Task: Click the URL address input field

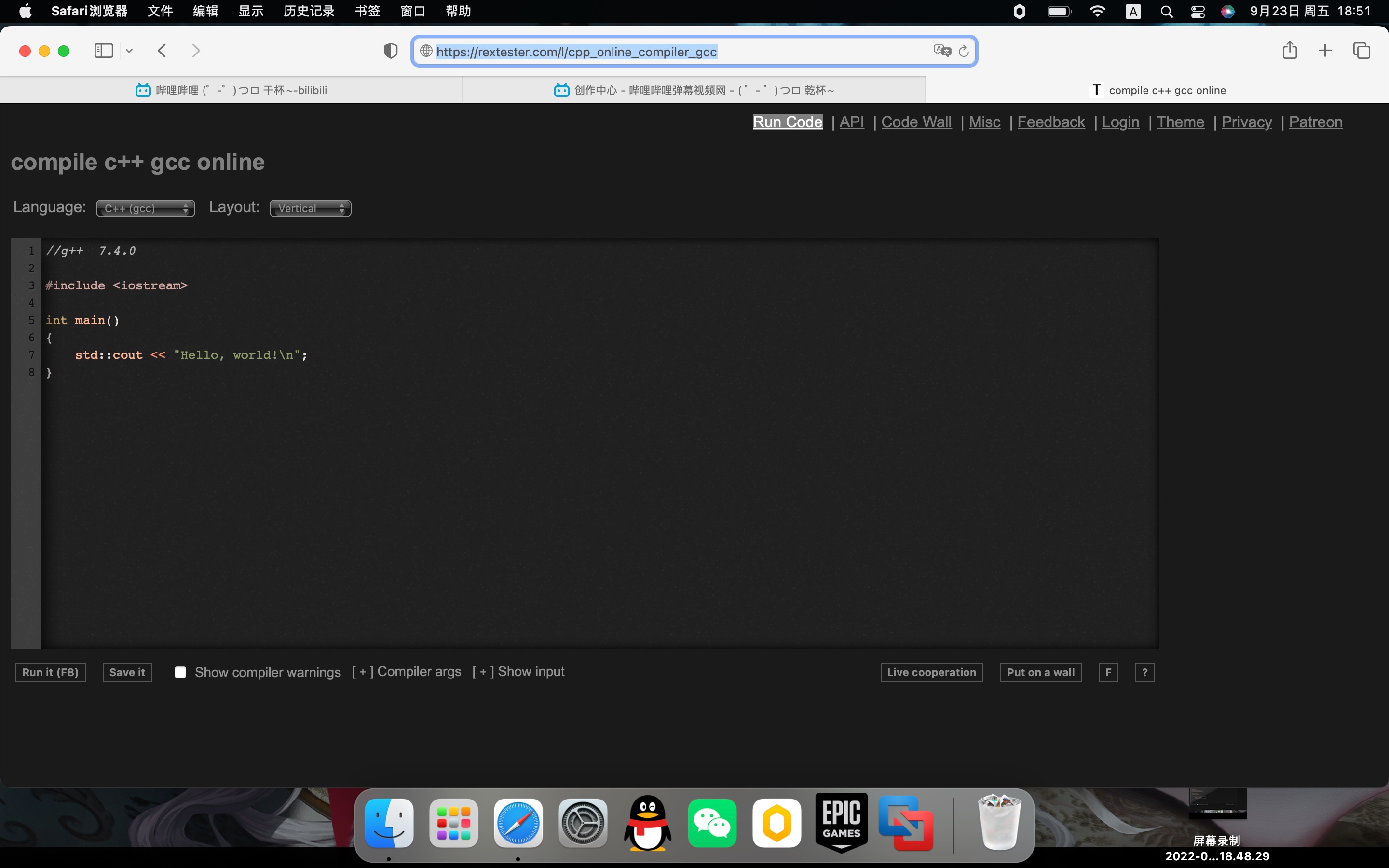Action: tap(693, 51)
